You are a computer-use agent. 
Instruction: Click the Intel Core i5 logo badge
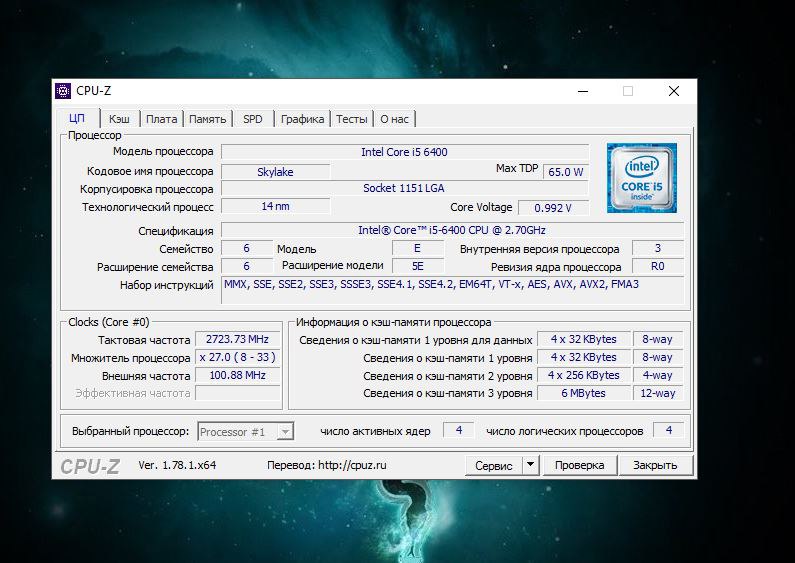(641, 178)
